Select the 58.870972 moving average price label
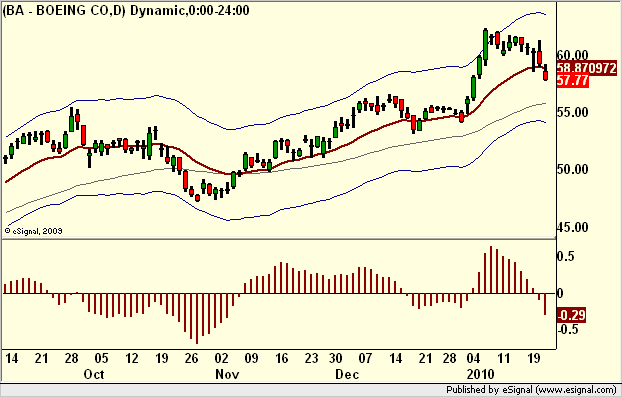The image size is (622, 397). point(587,68)
